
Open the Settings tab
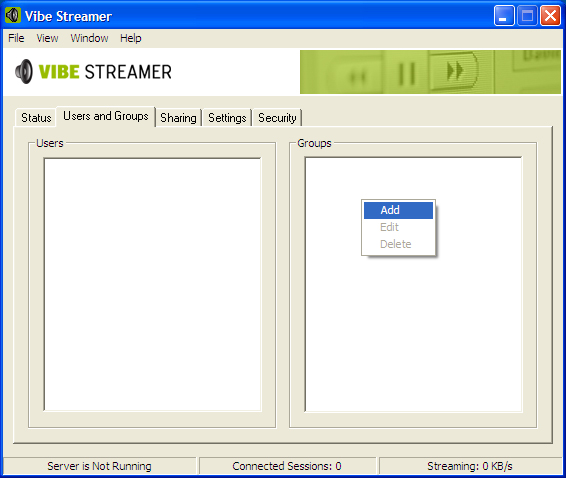coord(227,118)
